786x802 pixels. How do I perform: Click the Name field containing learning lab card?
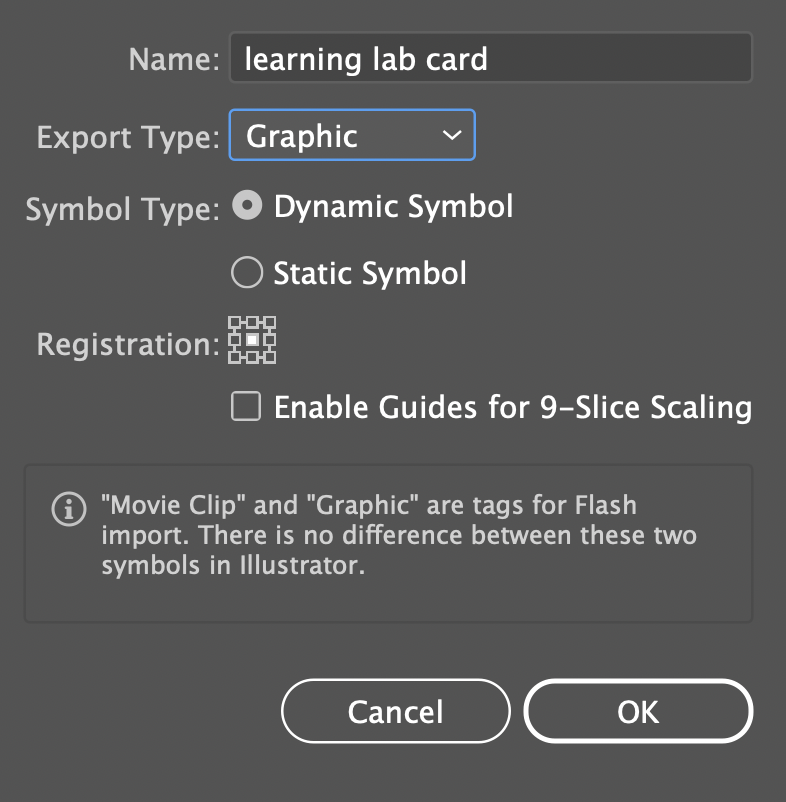coord(490,59)
